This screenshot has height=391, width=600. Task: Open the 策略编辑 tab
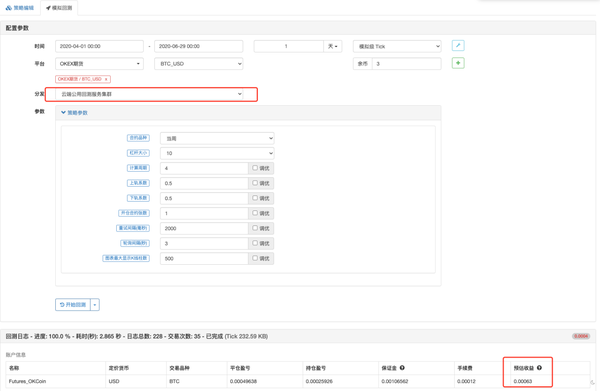coord(20,8)
